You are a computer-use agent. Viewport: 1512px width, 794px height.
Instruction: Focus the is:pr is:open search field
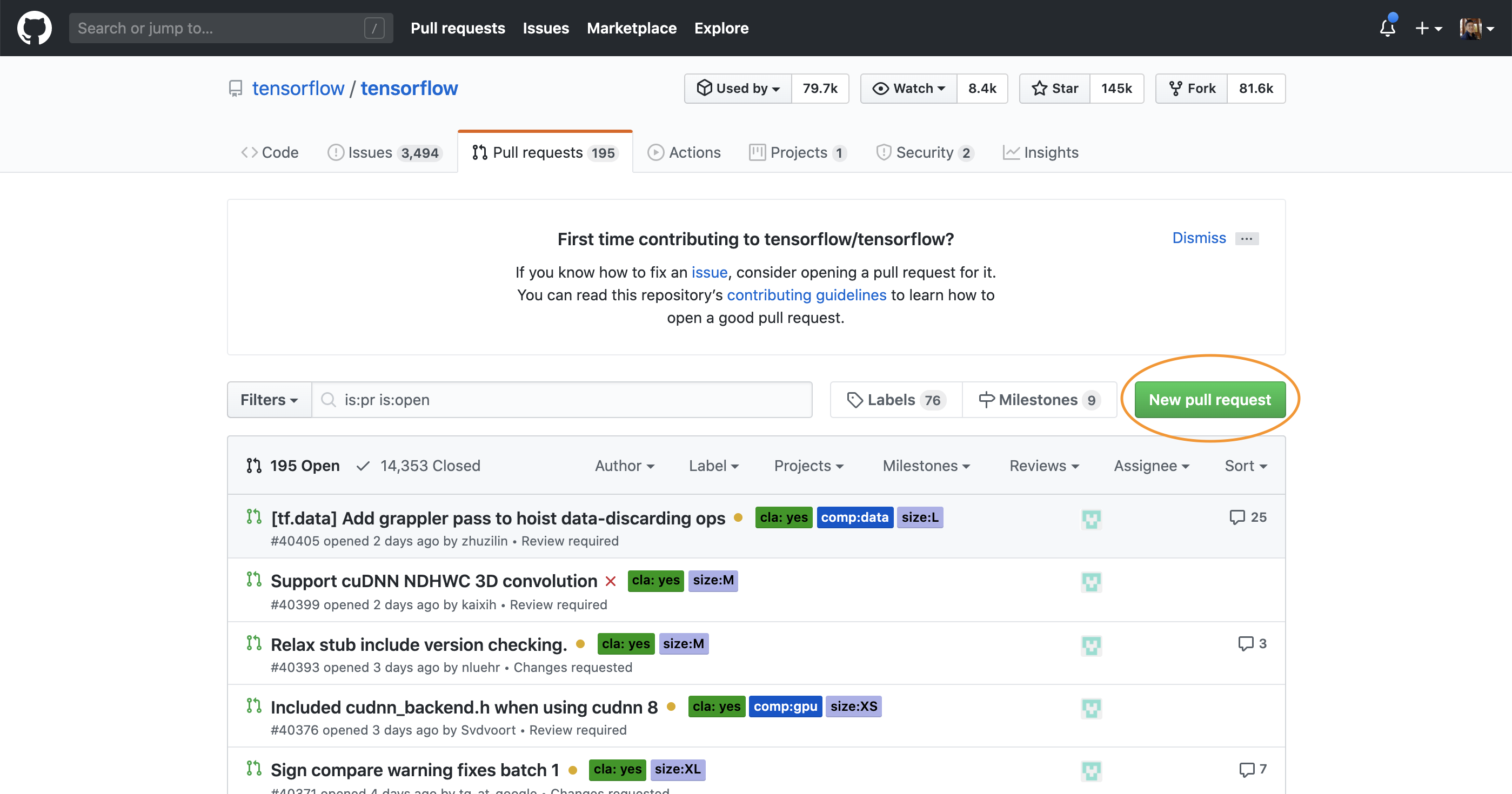tap(564, 400)
